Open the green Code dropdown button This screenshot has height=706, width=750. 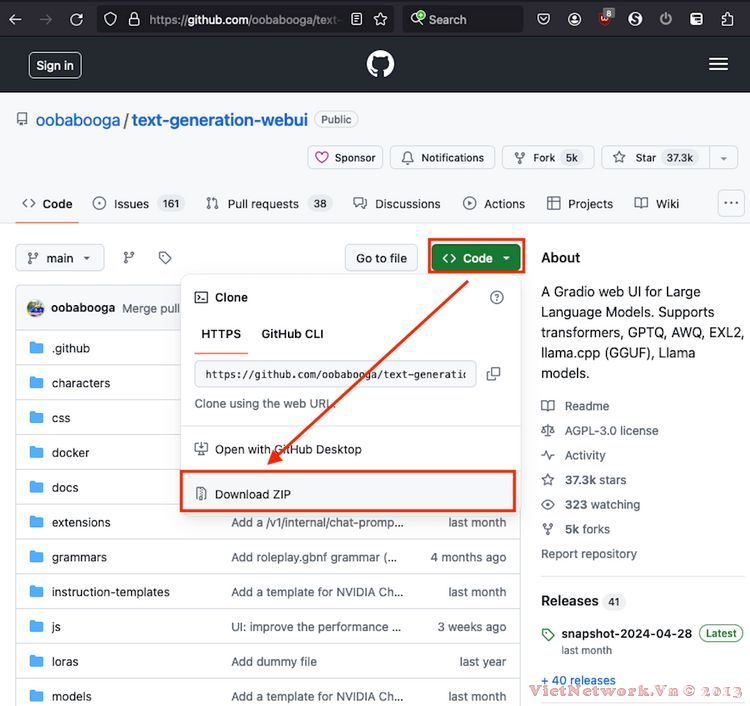[x=477, y=258]
